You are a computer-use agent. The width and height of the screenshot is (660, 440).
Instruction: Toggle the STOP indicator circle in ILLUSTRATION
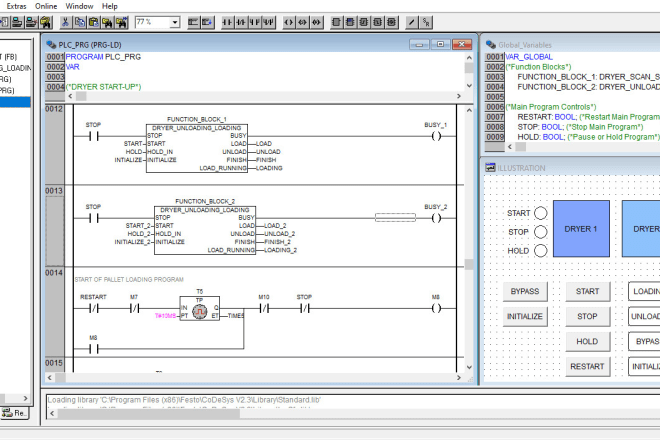click(540, 232)
